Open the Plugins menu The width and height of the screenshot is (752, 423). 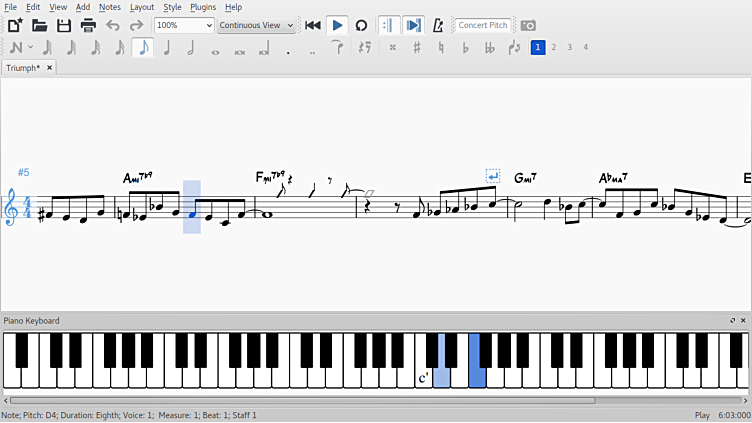203,7
